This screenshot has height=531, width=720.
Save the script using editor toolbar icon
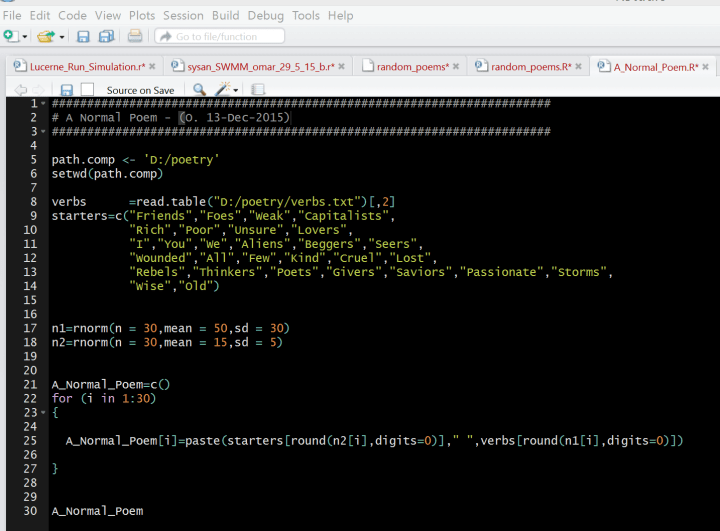[67, 89]
